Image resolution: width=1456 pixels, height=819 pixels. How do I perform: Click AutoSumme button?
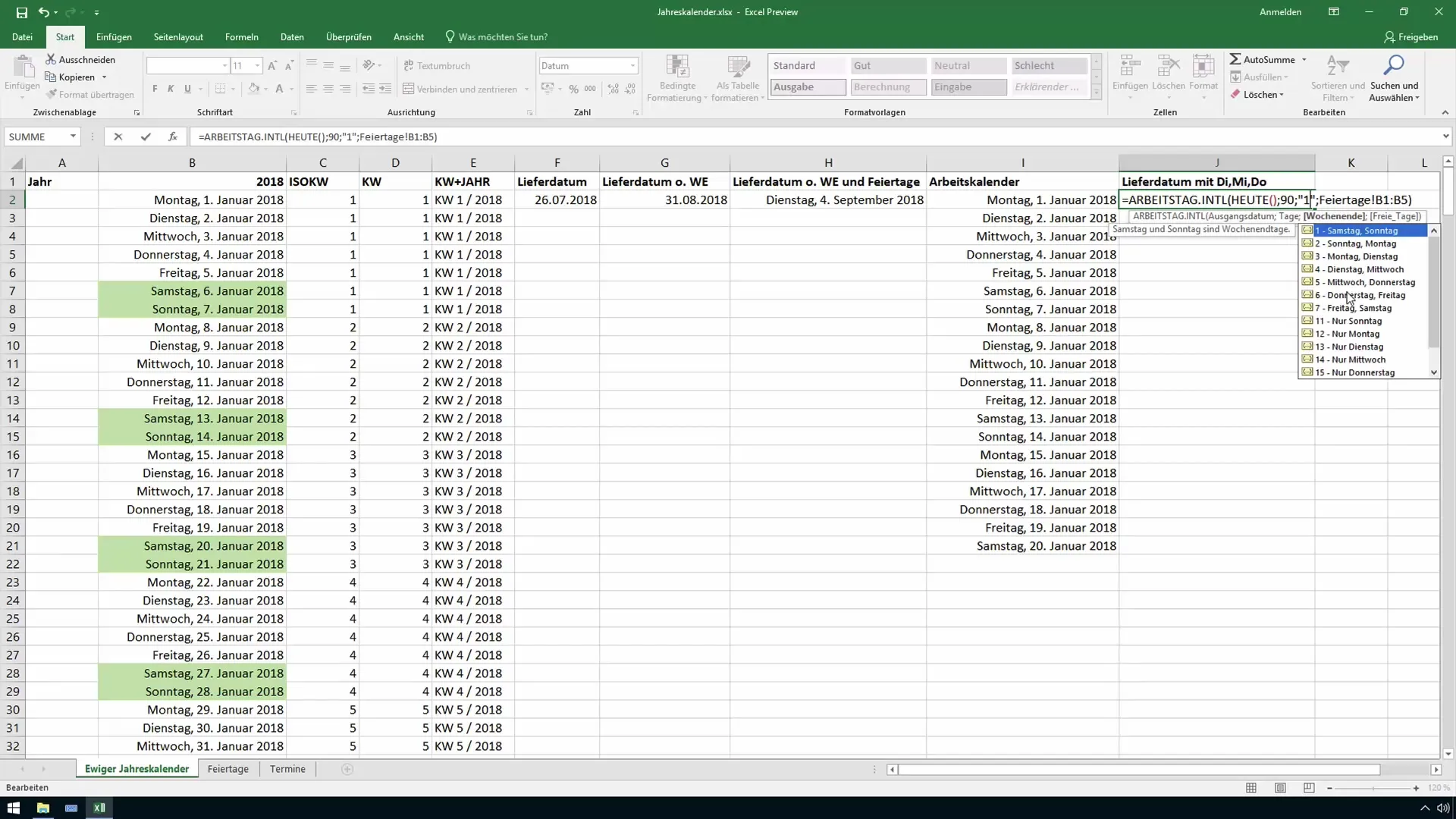point(1263,59)
